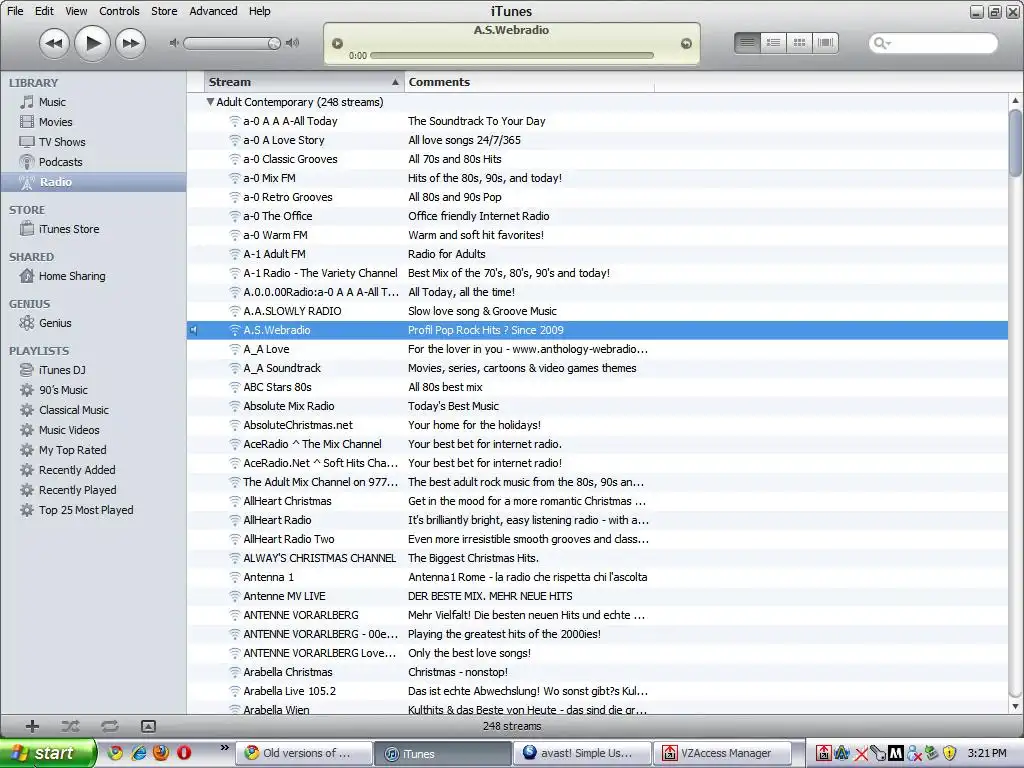Toggle Shuffle
Image resolution: width=1024 pixels, height=768 pixels.
(x=71, y=726)
